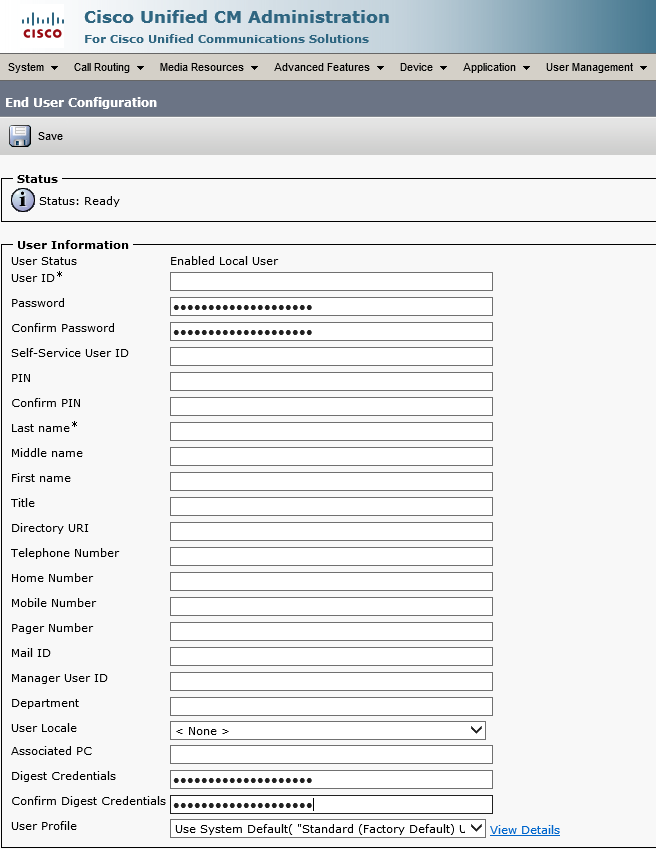The width and height of the screenshot is (656, 849).
Task: Select the Self-Service User ID field
Action: tap(331, 356)
